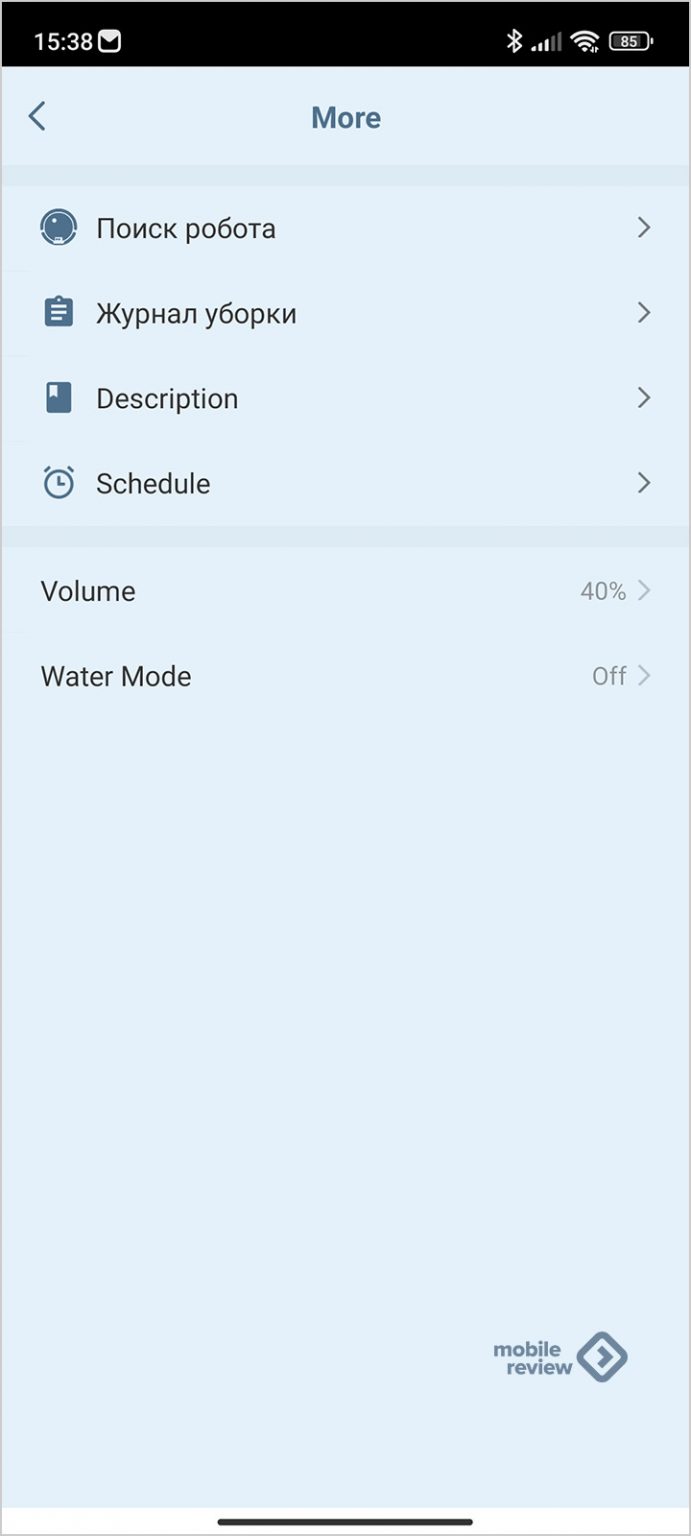
Task: Expand the Description row chevron
Action: click(644, 398)
